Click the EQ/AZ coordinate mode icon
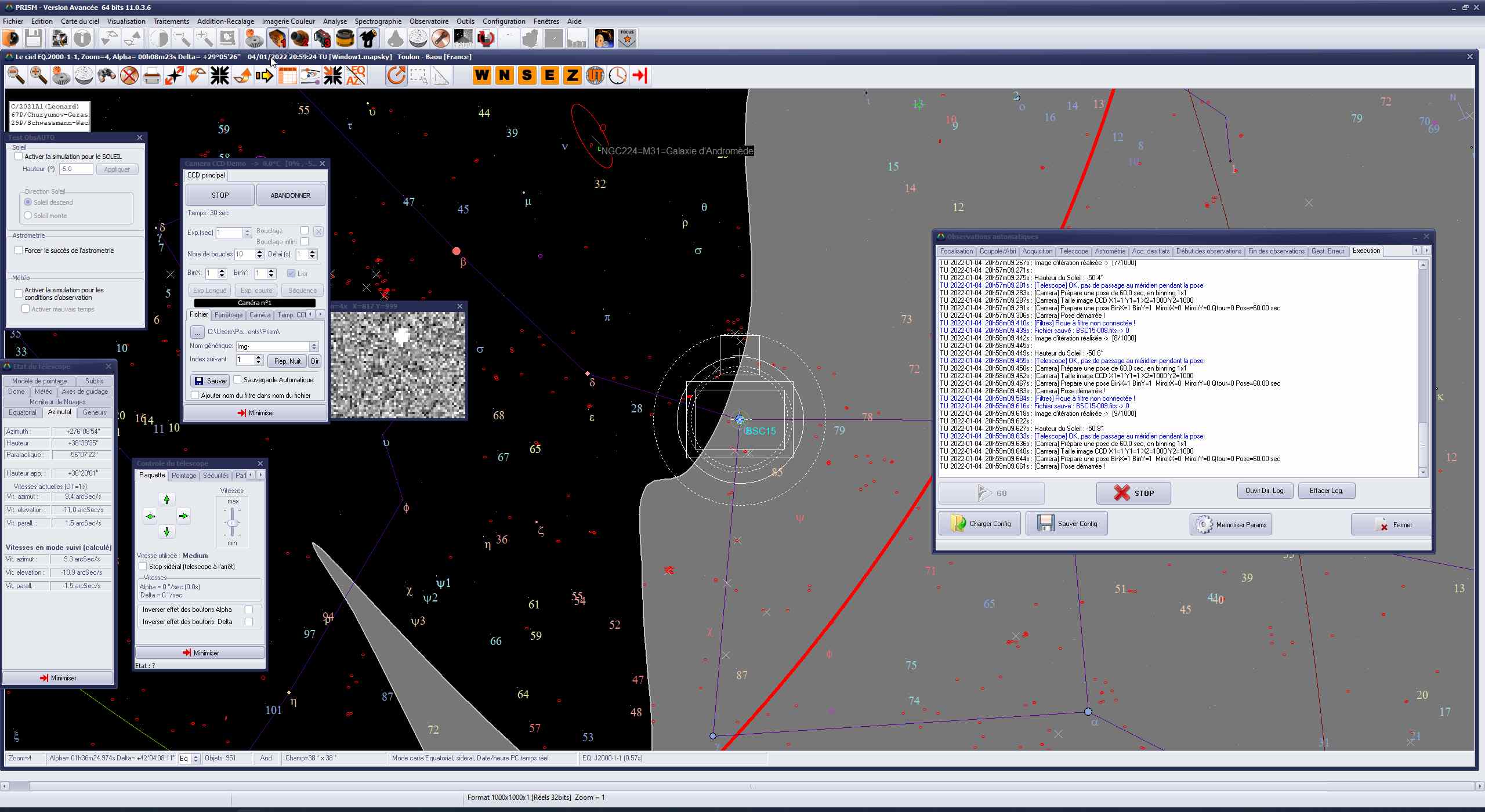Viewport: 1485px width, 812px height. point(356,75)
